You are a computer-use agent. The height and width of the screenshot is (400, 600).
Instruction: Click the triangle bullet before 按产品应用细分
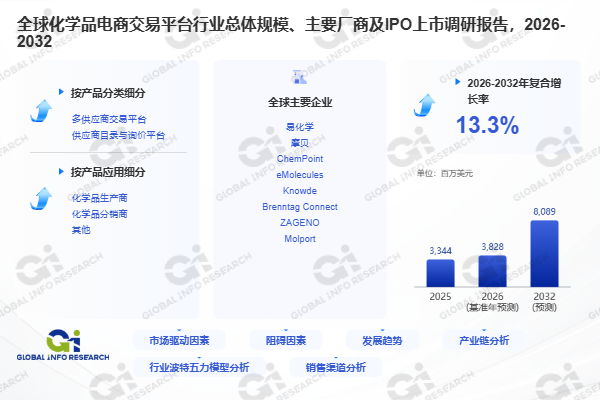[x=61, y=171]
